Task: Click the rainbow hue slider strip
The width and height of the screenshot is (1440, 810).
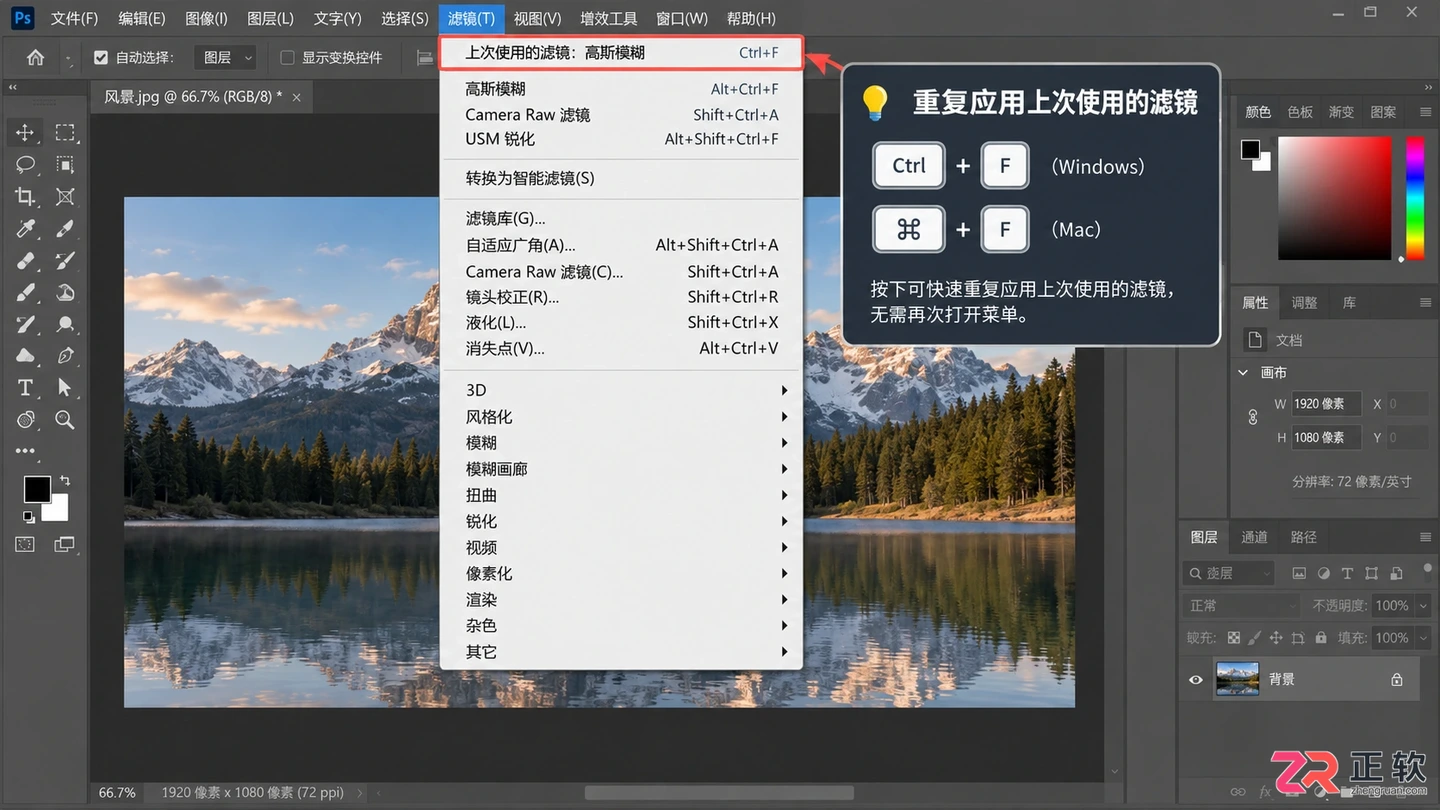Action: point(1415,198)
